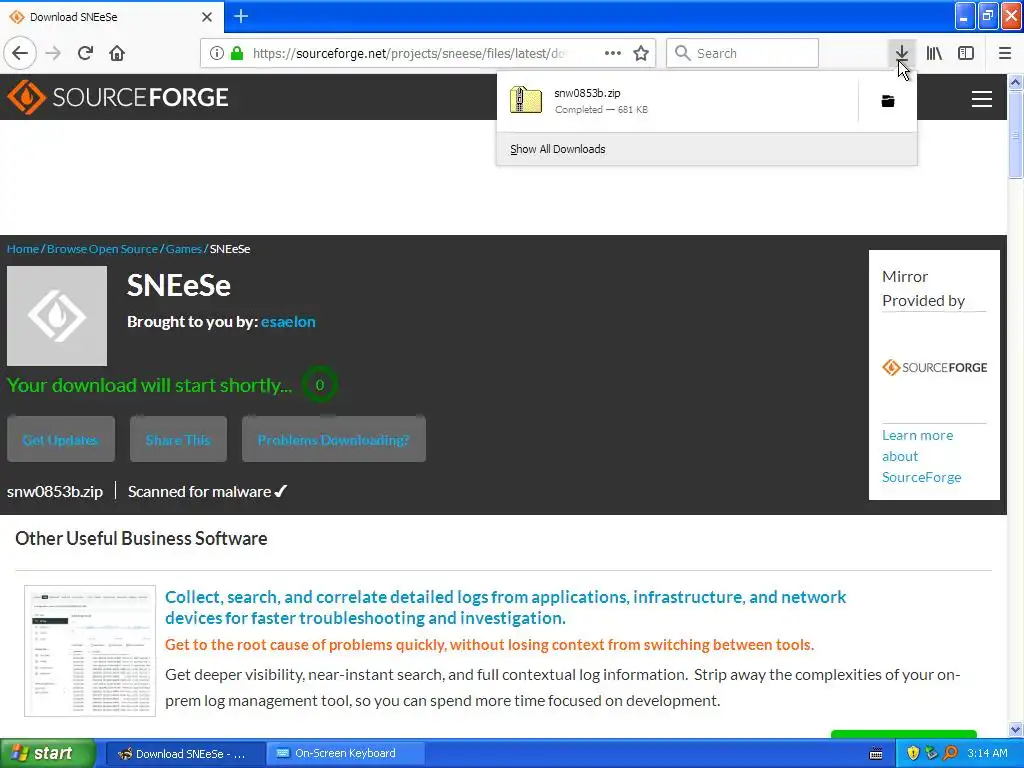Click the SNEeSe project placeholder icon
1024x768 pixels.
(57, 316)
